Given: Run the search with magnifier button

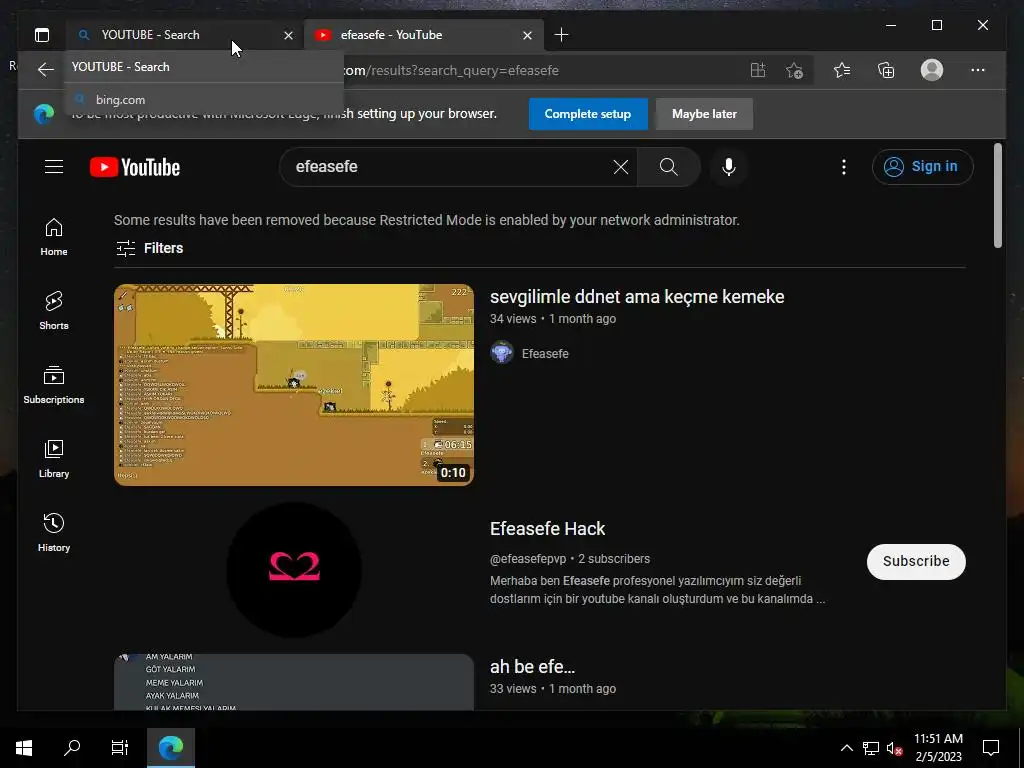Looking at the screenshot, I should [x=669, y=167].
